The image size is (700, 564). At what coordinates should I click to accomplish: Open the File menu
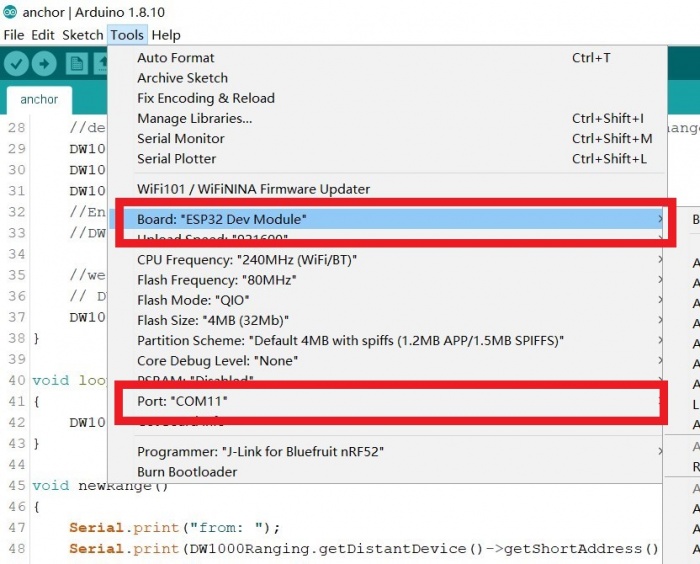click(14, 35)
